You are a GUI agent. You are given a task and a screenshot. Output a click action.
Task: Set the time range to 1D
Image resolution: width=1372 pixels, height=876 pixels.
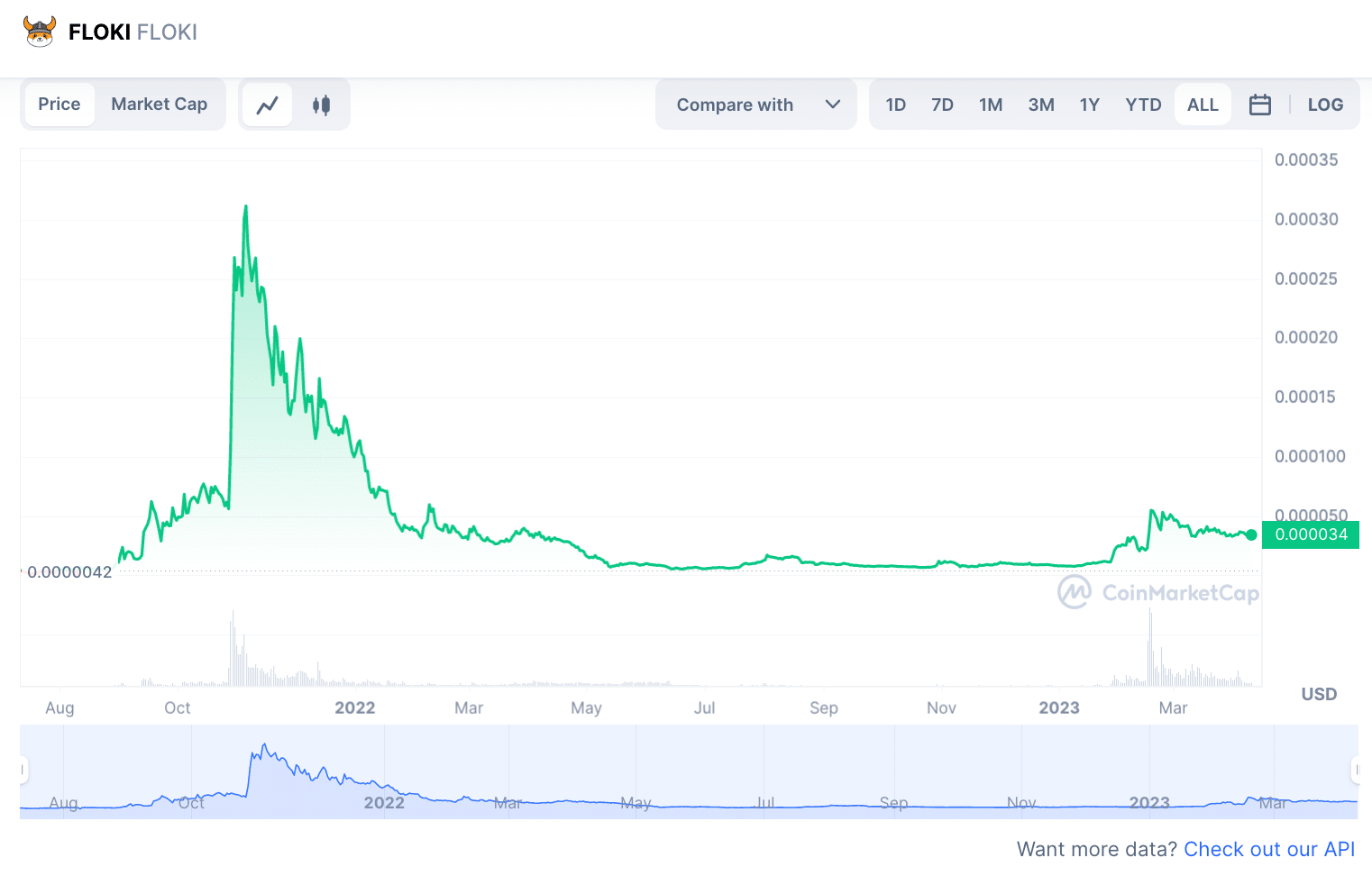(895, 105)
